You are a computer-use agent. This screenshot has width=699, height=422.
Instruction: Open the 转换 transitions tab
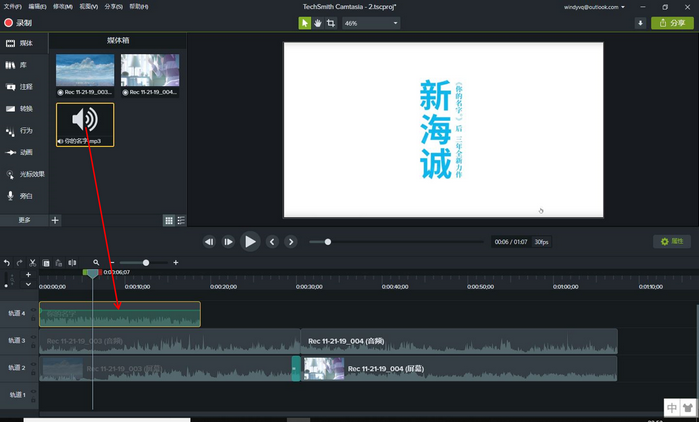(19, 109)
